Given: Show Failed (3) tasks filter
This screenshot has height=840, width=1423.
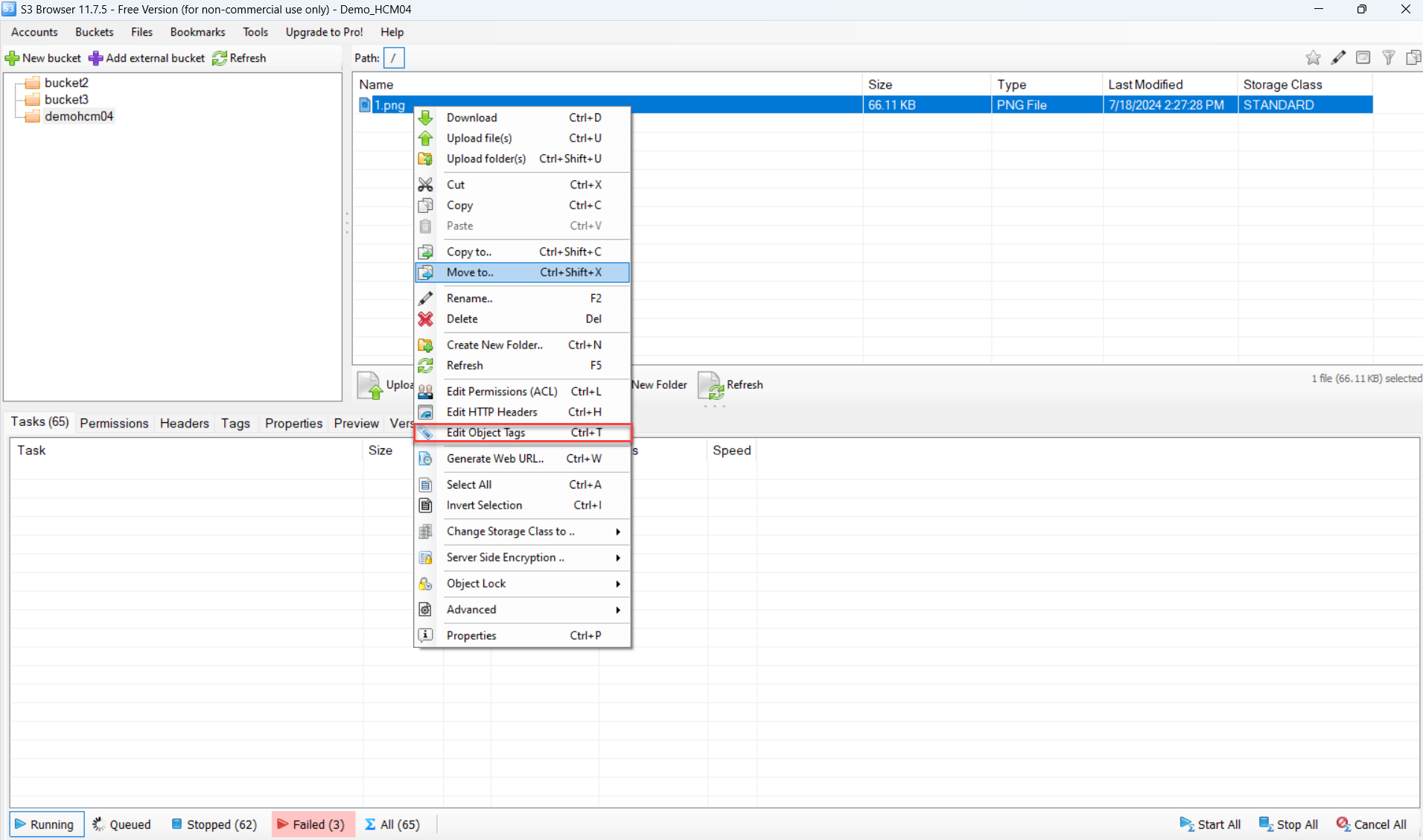Looking at the screenshot, I should click(312, 824).
